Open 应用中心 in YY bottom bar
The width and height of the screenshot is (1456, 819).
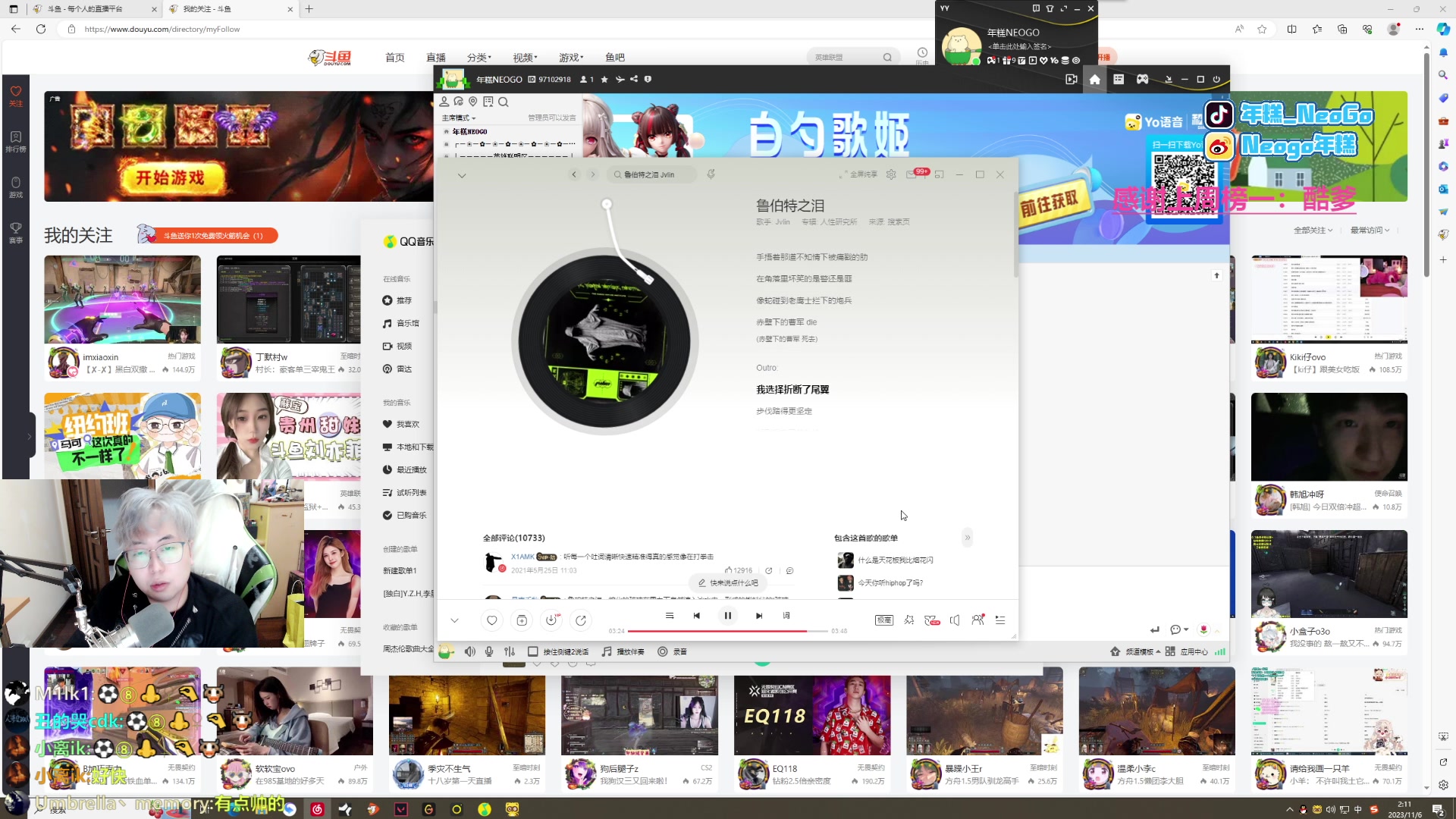point(1187,651)
